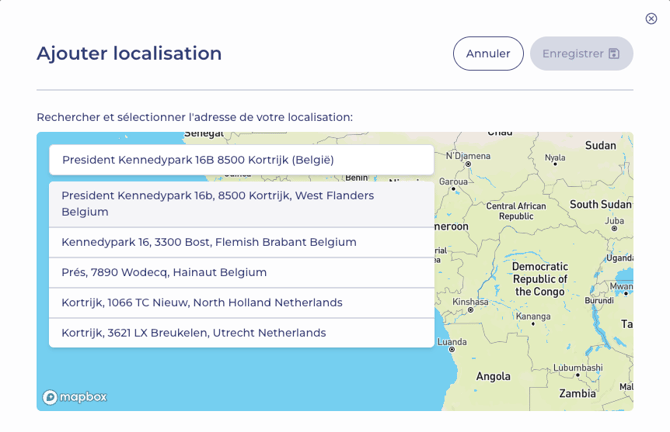Select the President Kennedypark 16b Kortrijk suggestion
This screenshot has width=670, height=432.
point(241,204)
